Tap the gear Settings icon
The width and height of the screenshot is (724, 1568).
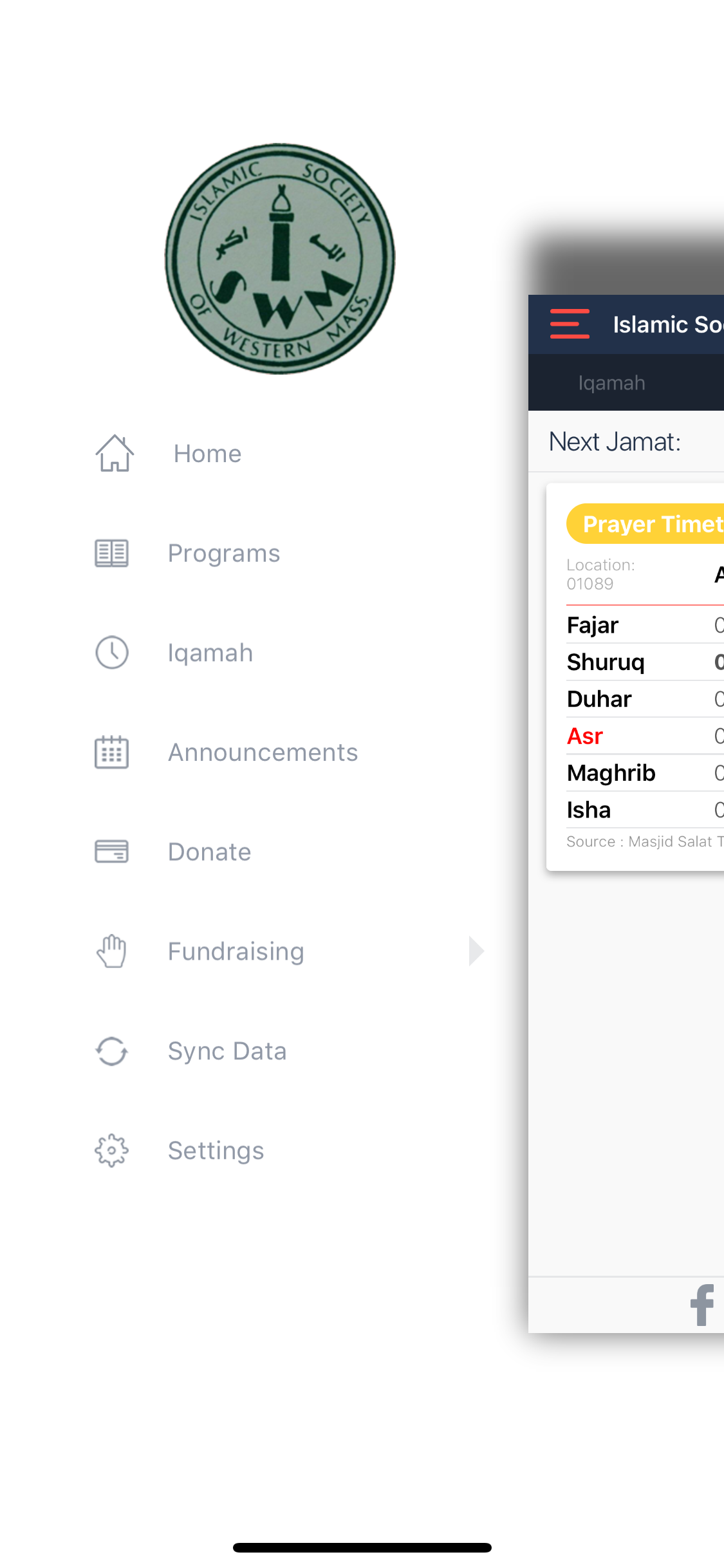click(x=111, y=1150)
